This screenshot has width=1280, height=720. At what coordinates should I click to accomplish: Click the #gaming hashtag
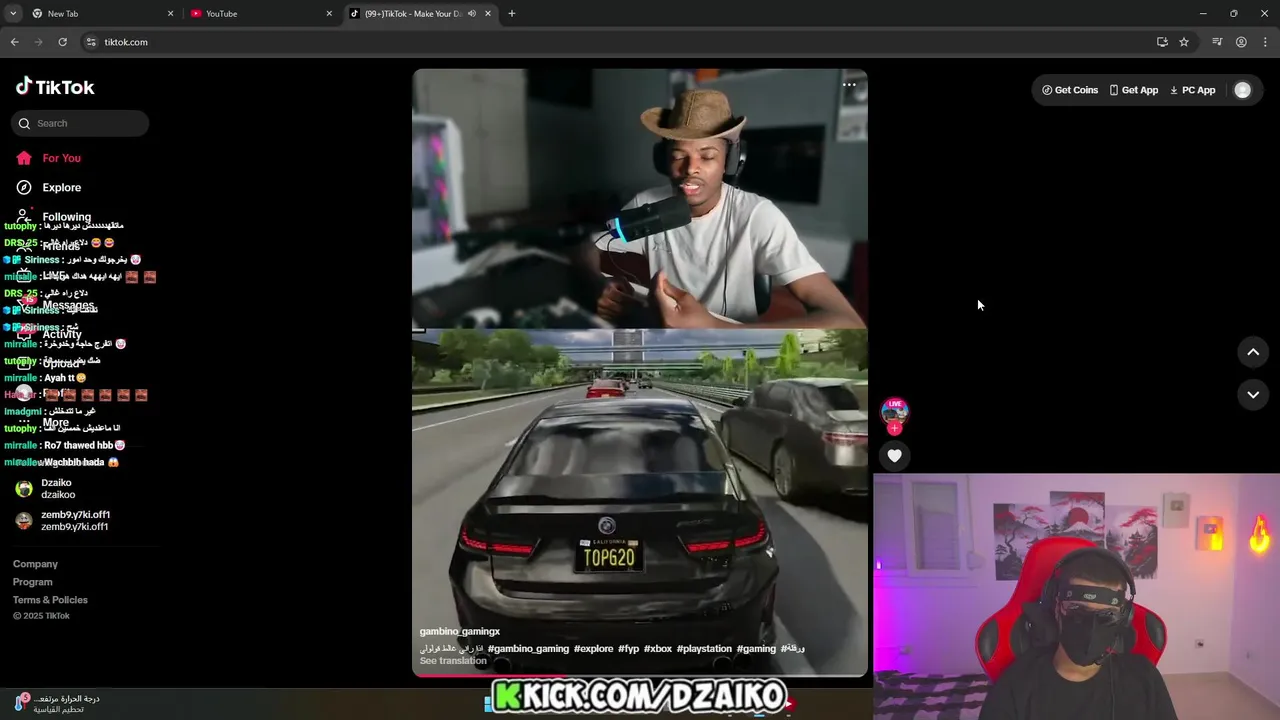point(756,648)
